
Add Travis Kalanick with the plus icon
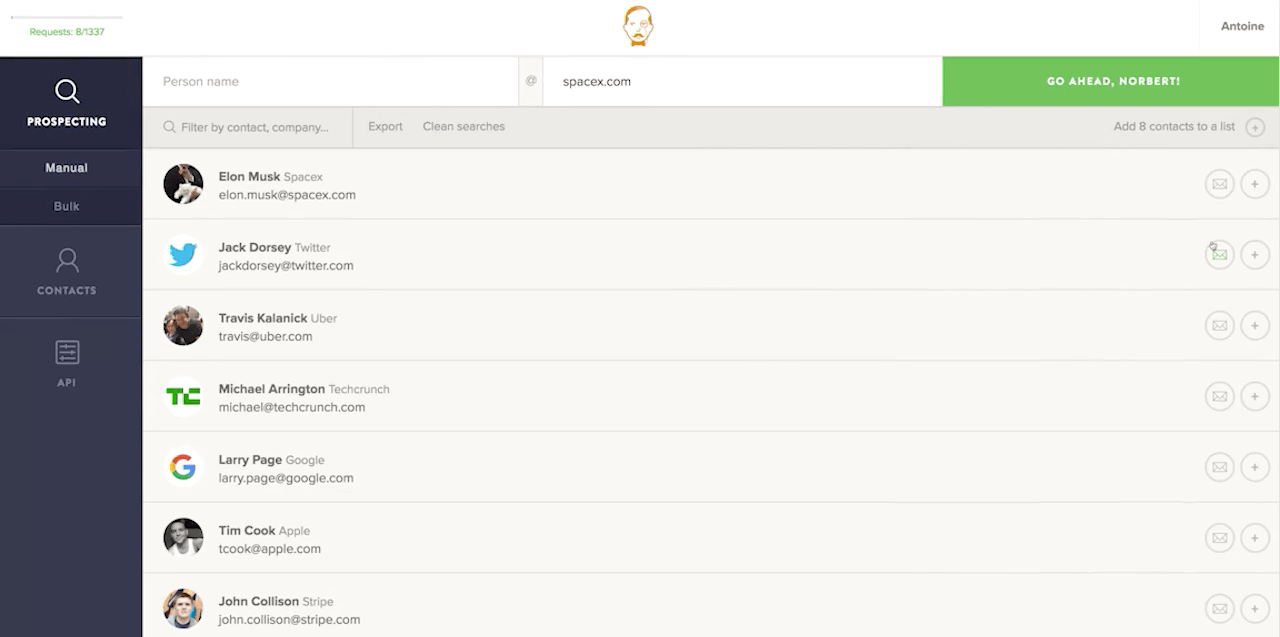[x=1255, y=325]
